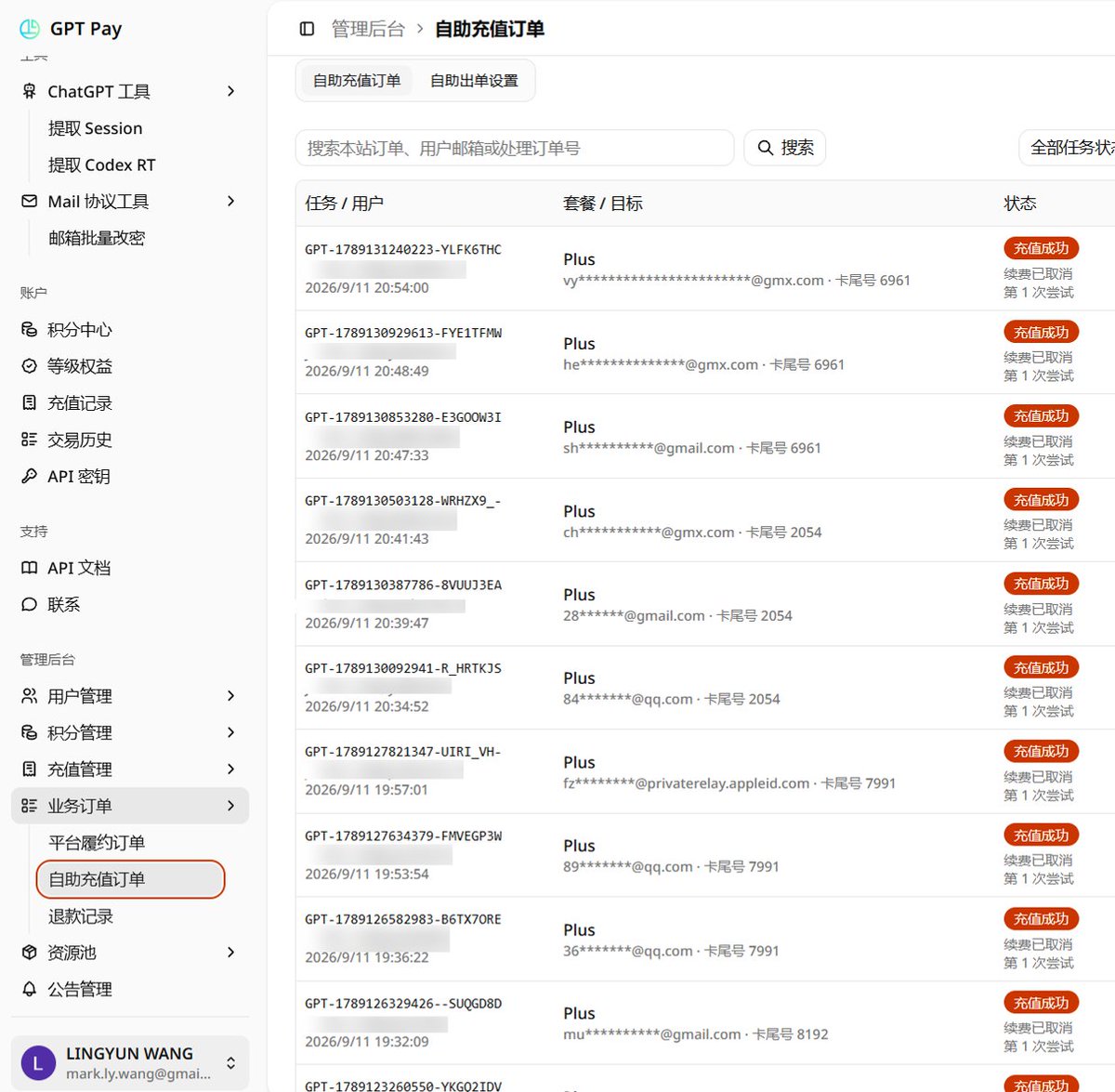
Task: Click the 交易历史 list icon
Action: [30, 440]
